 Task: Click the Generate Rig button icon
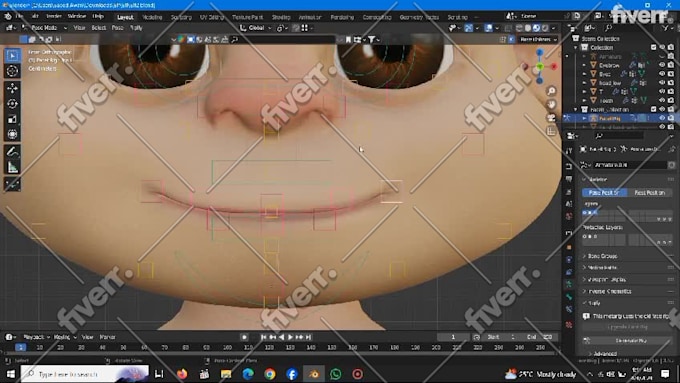pos(587,340)
